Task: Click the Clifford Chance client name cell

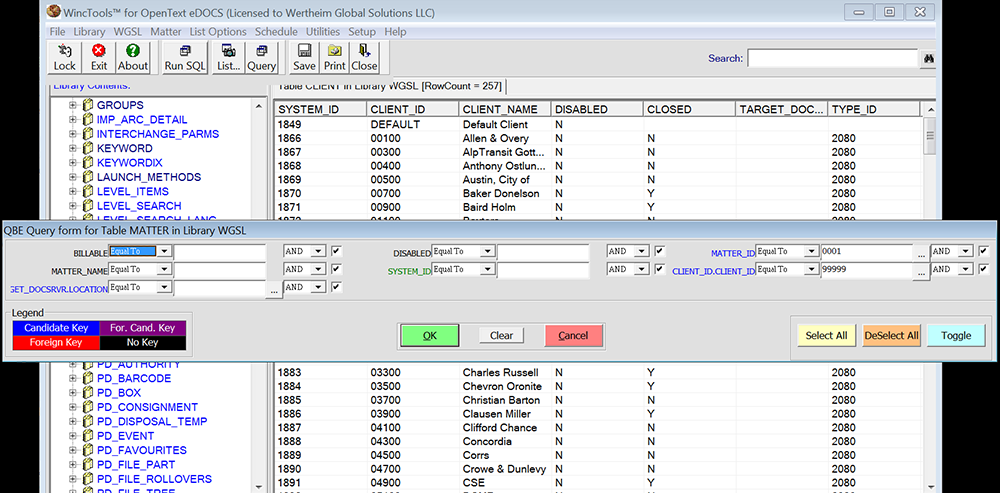Action: 504,427
